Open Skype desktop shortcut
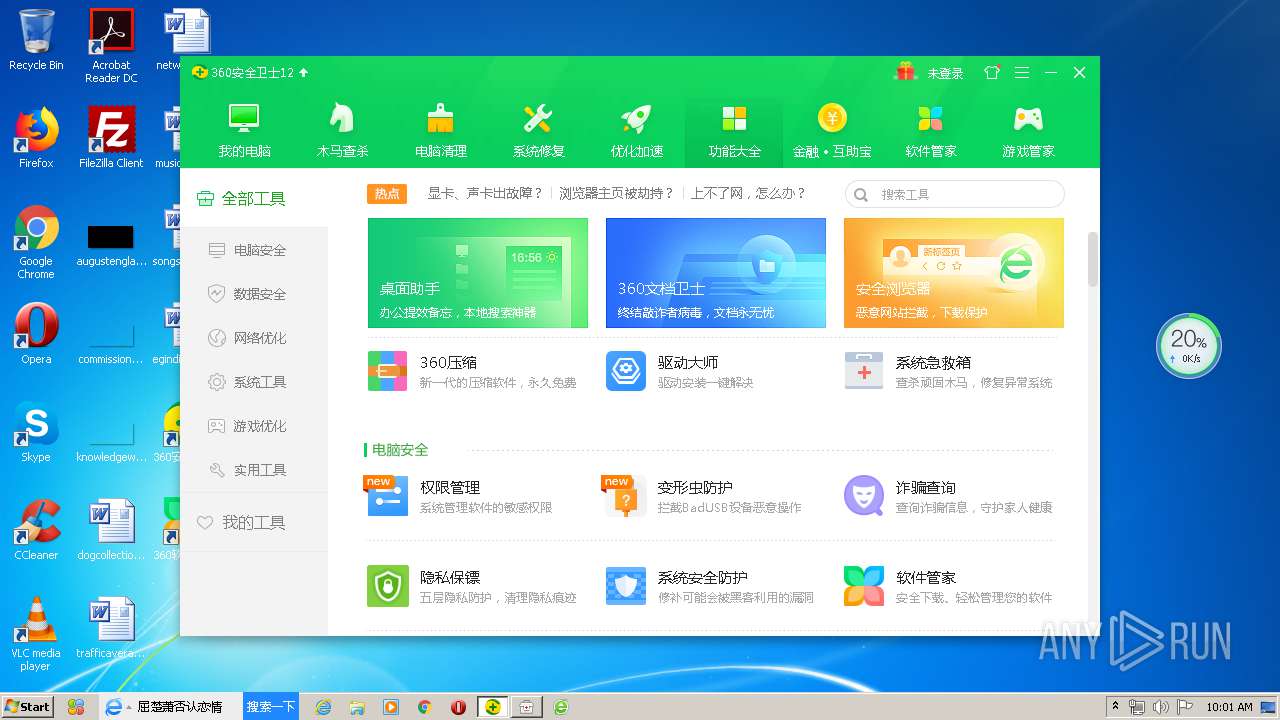 point(36,432)
